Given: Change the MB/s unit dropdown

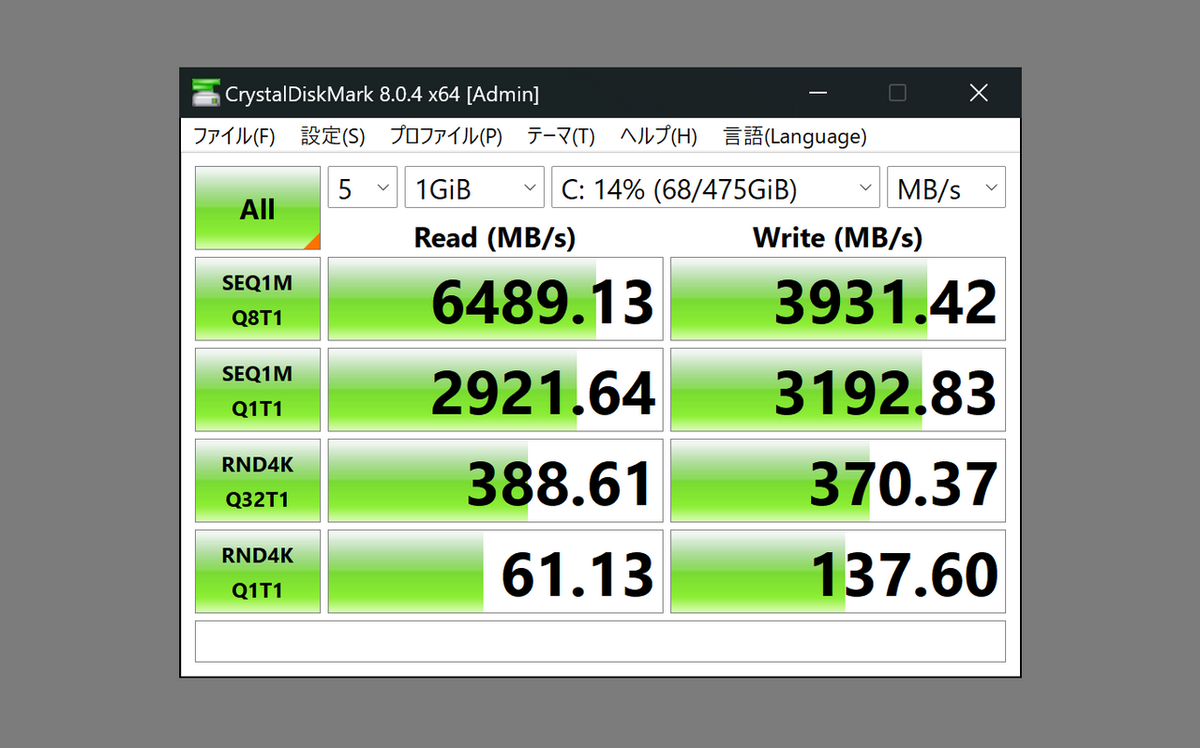Looking at the screenshot, I should click(946, 188).
